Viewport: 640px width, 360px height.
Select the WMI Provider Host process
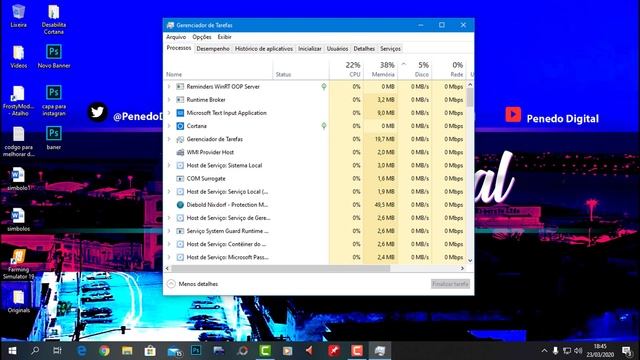315,152
